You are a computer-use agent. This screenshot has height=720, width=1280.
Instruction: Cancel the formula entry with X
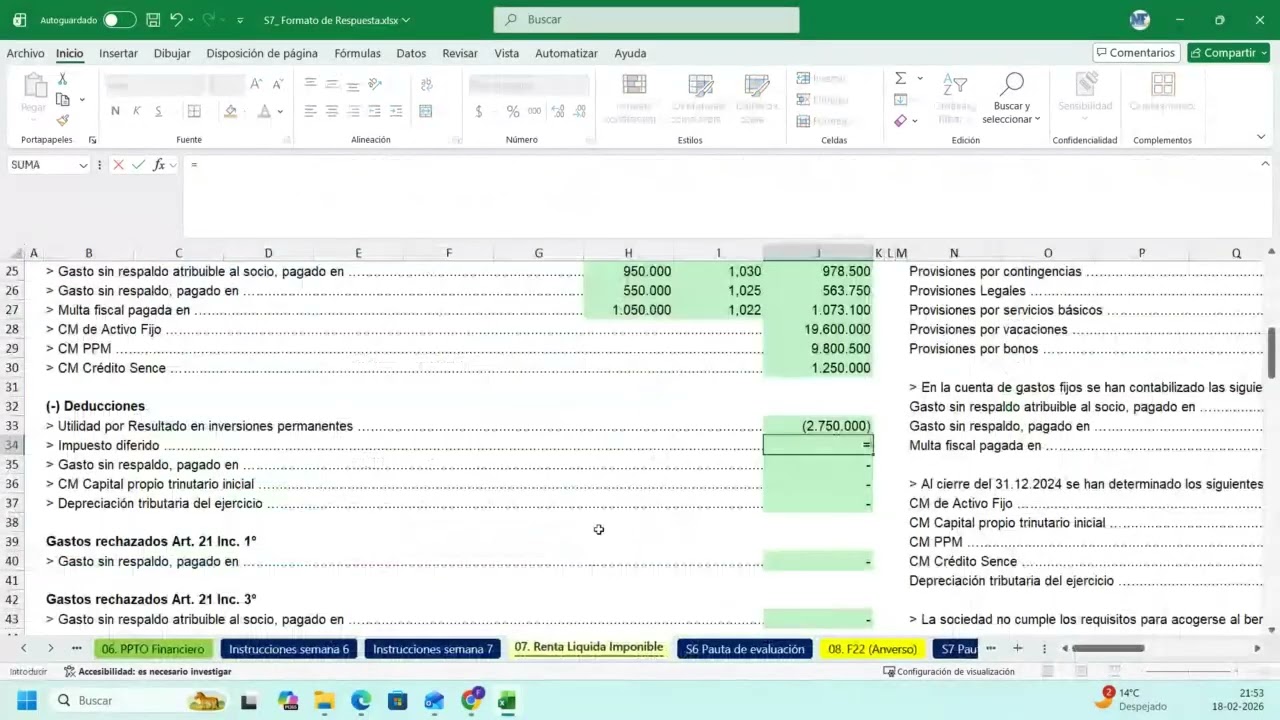tap(118, 165)
